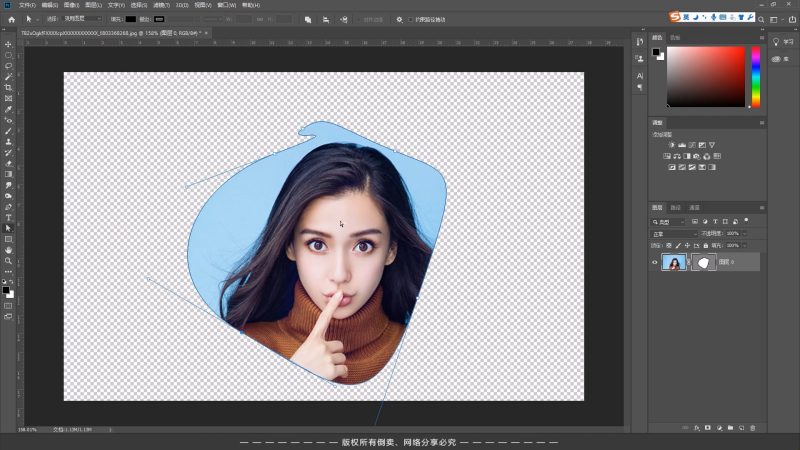
Task: Select the Hand tool
Action: click(x=8, y=250)
